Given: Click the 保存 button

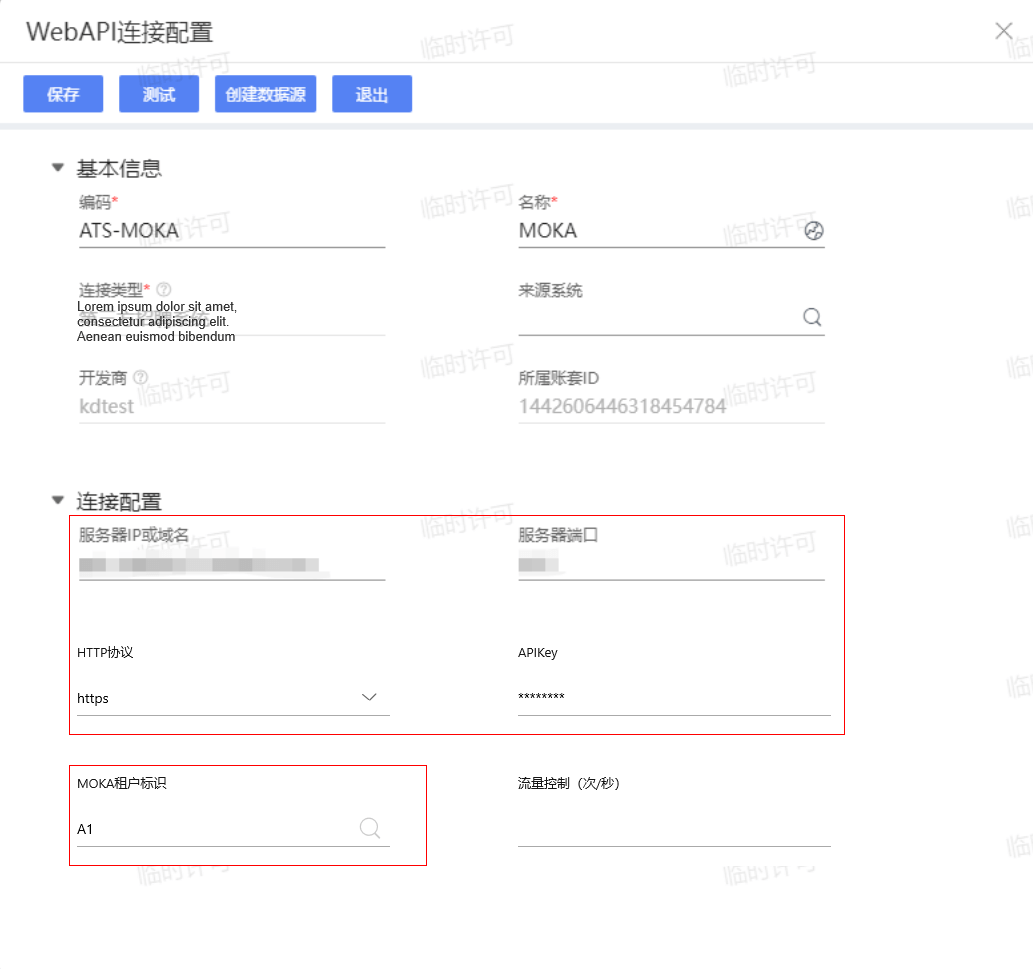Looking at the screenshot, I should [x=63, y=95].
